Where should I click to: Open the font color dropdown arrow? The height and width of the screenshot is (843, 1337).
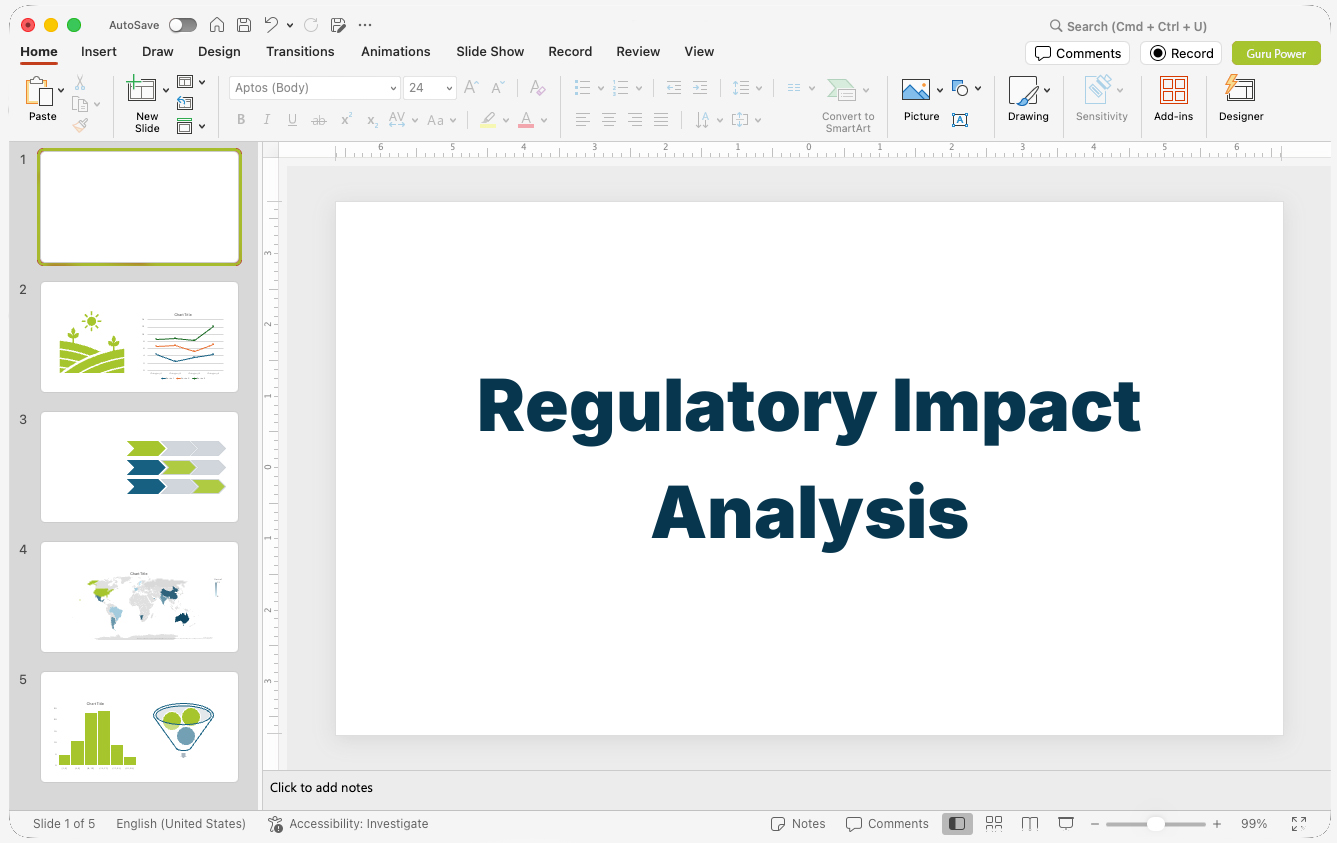coord(544,120)
